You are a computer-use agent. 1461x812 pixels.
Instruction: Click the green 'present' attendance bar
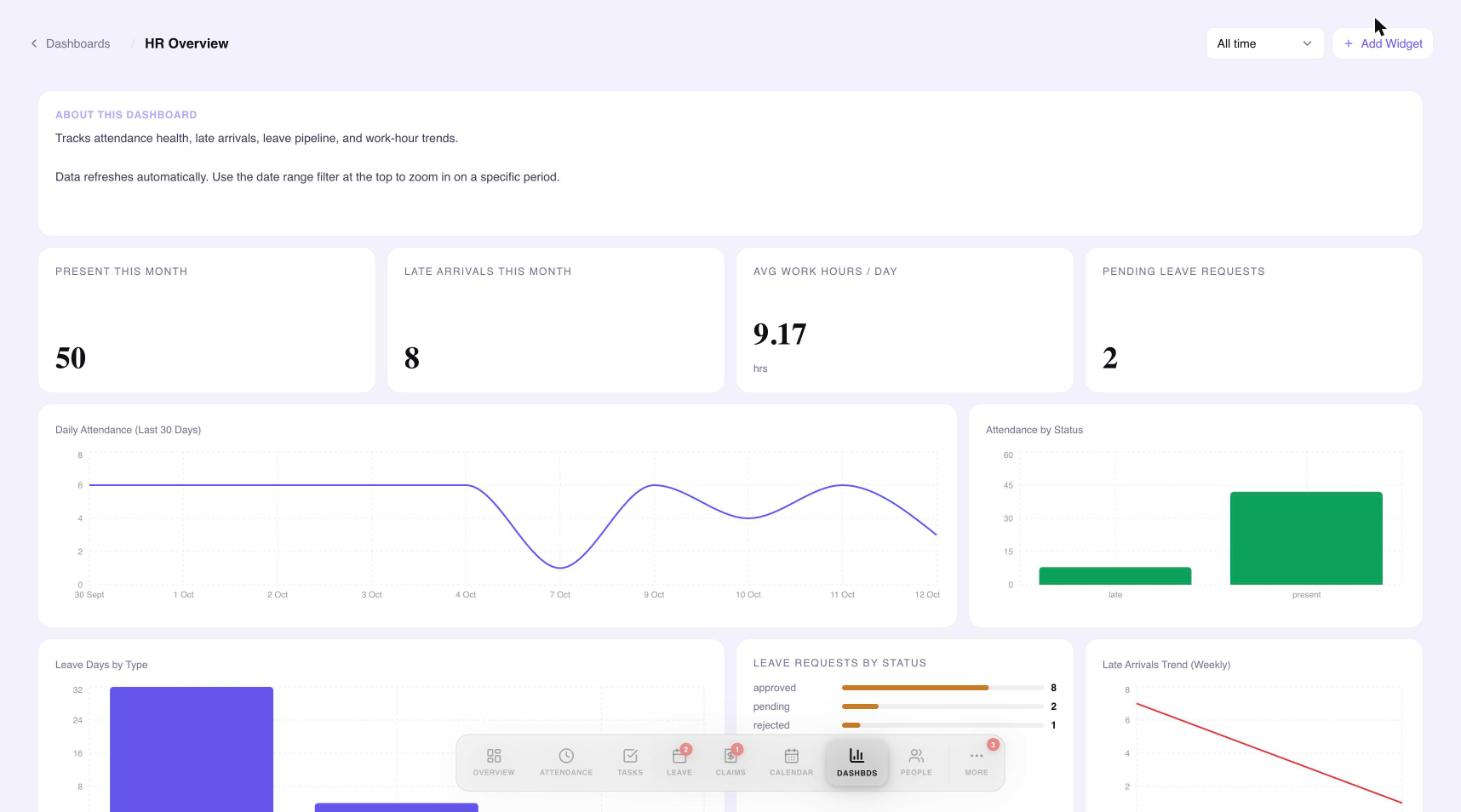click(x=1306, y=538)
